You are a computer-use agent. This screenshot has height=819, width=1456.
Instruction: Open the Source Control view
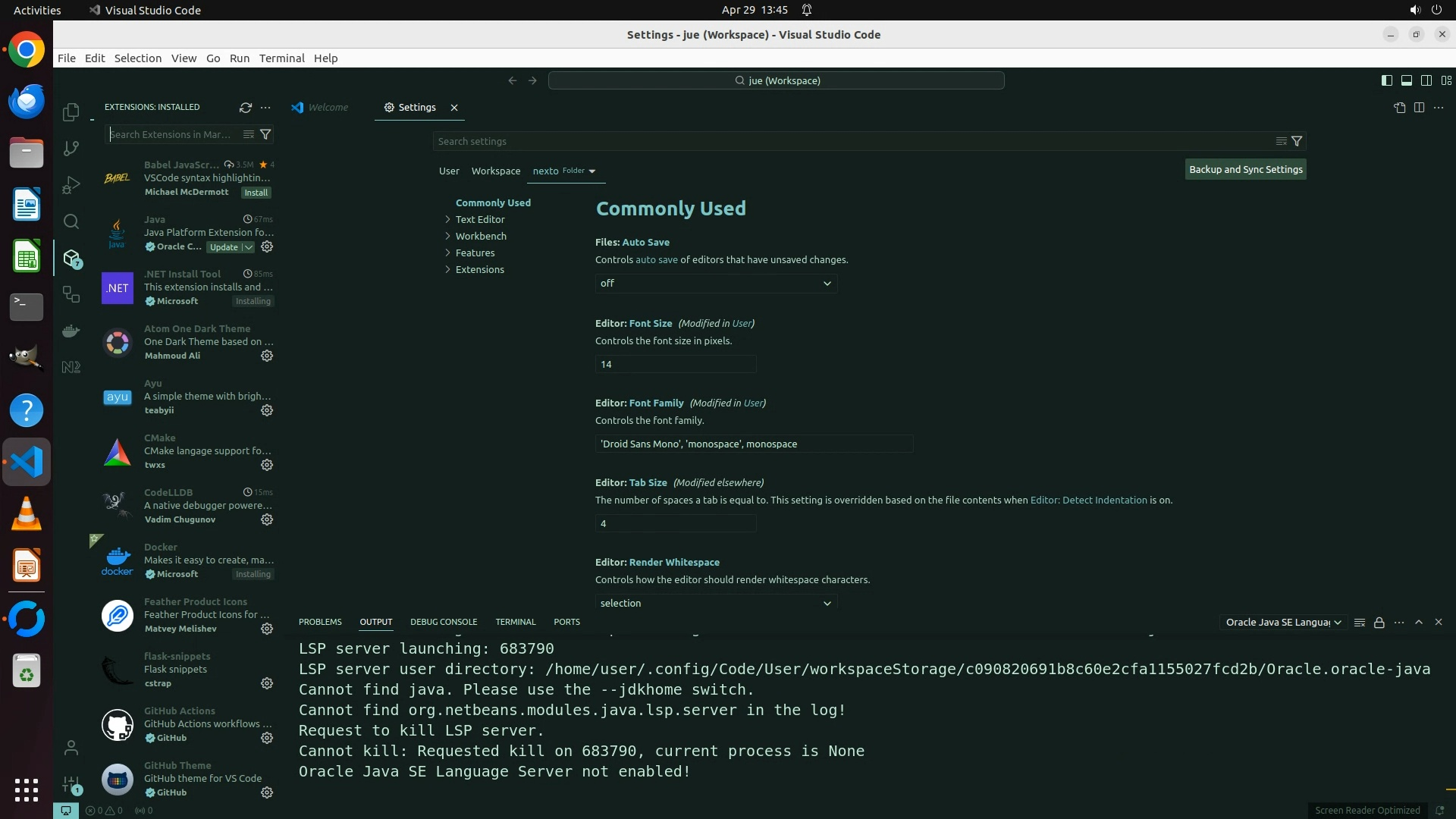coord(71,149)
